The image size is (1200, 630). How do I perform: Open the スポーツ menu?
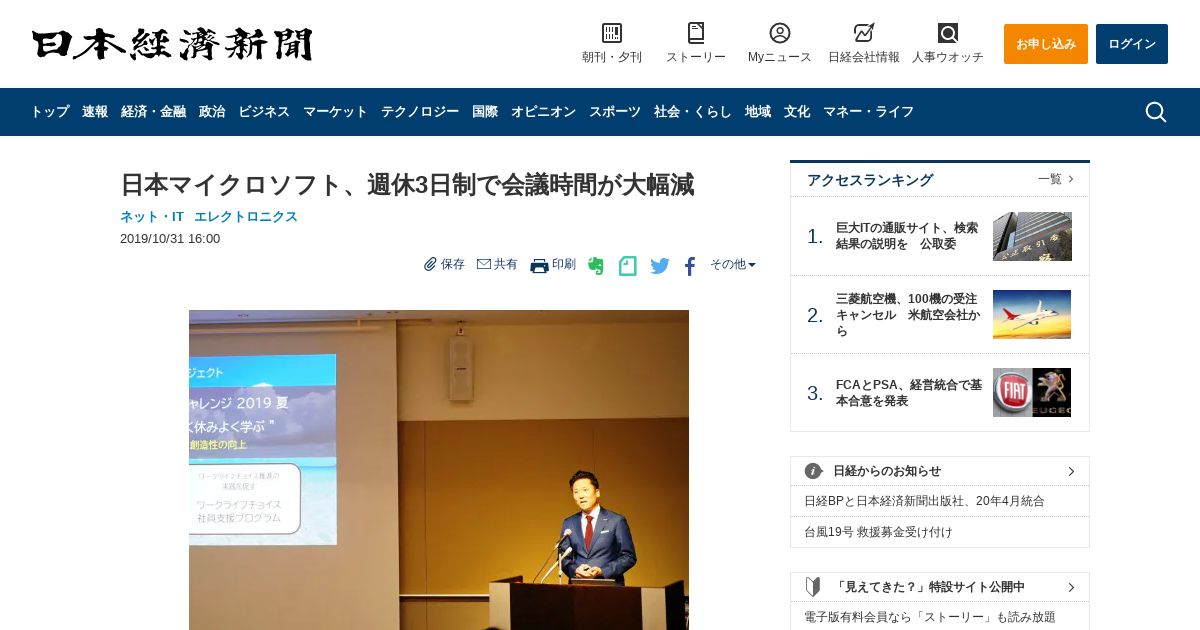(x=615, y=112)
